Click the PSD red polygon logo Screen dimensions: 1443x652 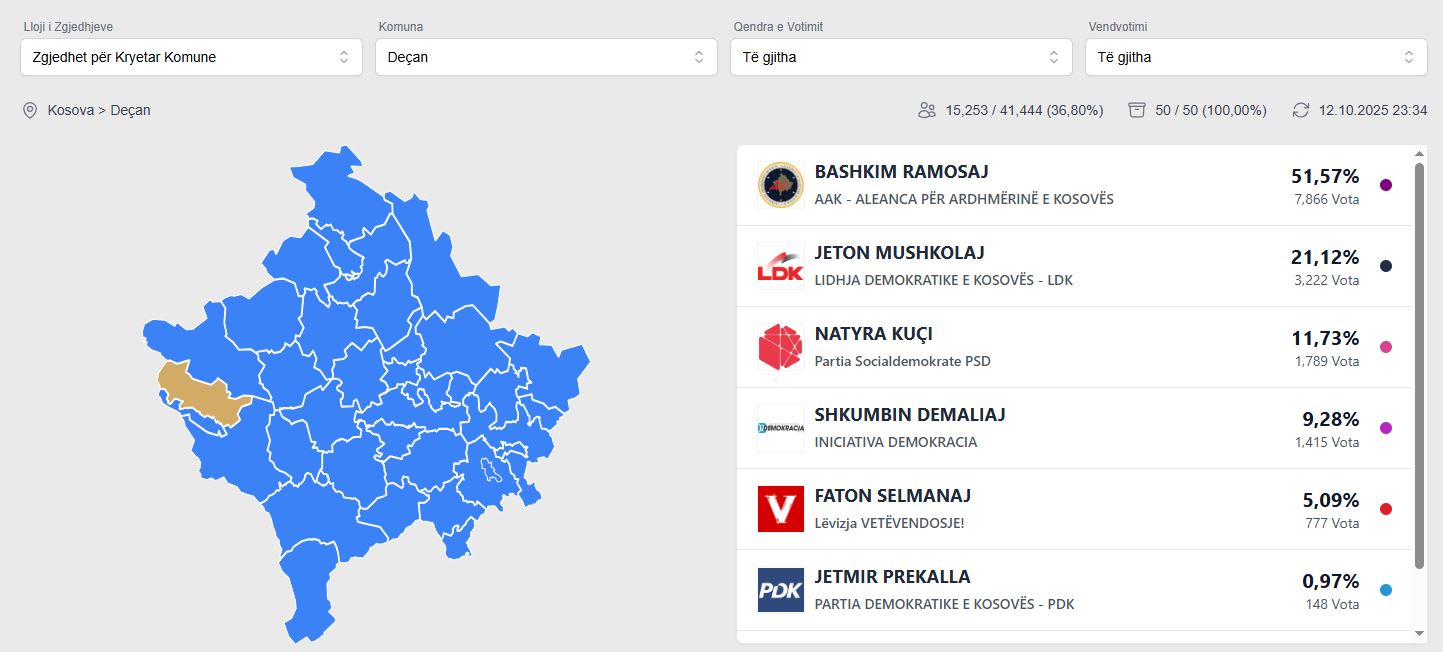tap(780, 347)
